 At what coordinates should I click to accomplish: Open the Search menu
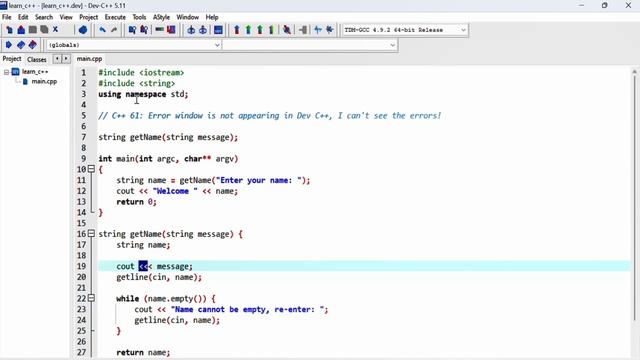(44, 17)
